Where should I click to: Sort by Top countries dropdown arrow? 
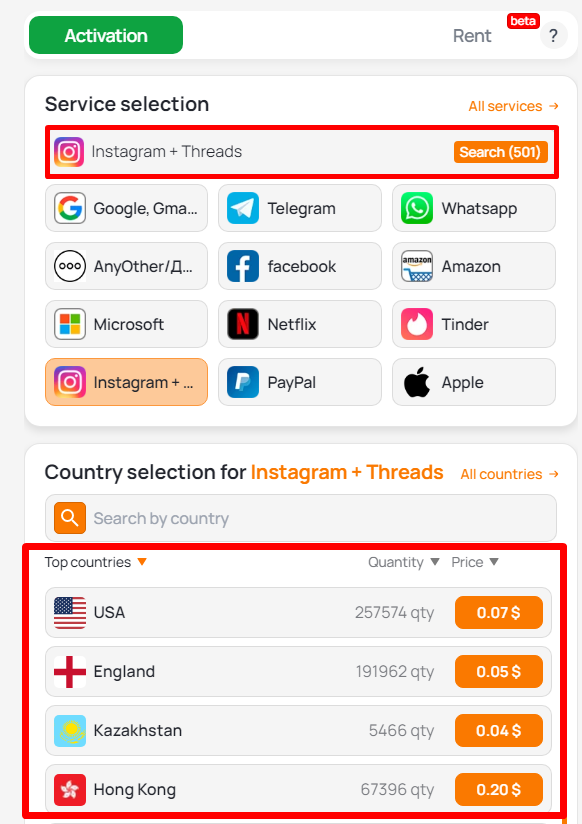pos(141,562)
